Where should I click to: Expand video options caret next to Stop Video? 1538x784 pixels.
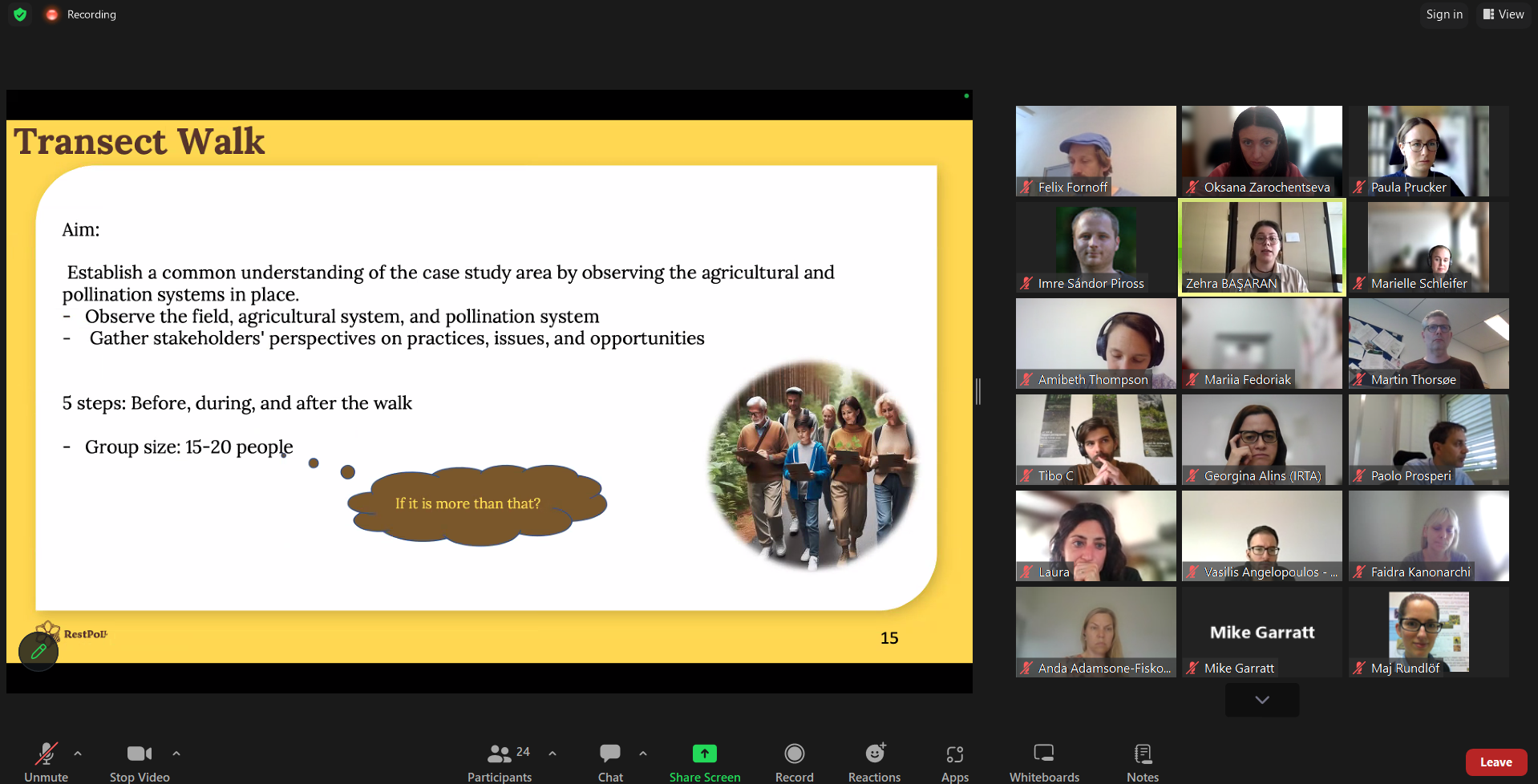click(176, 754)
